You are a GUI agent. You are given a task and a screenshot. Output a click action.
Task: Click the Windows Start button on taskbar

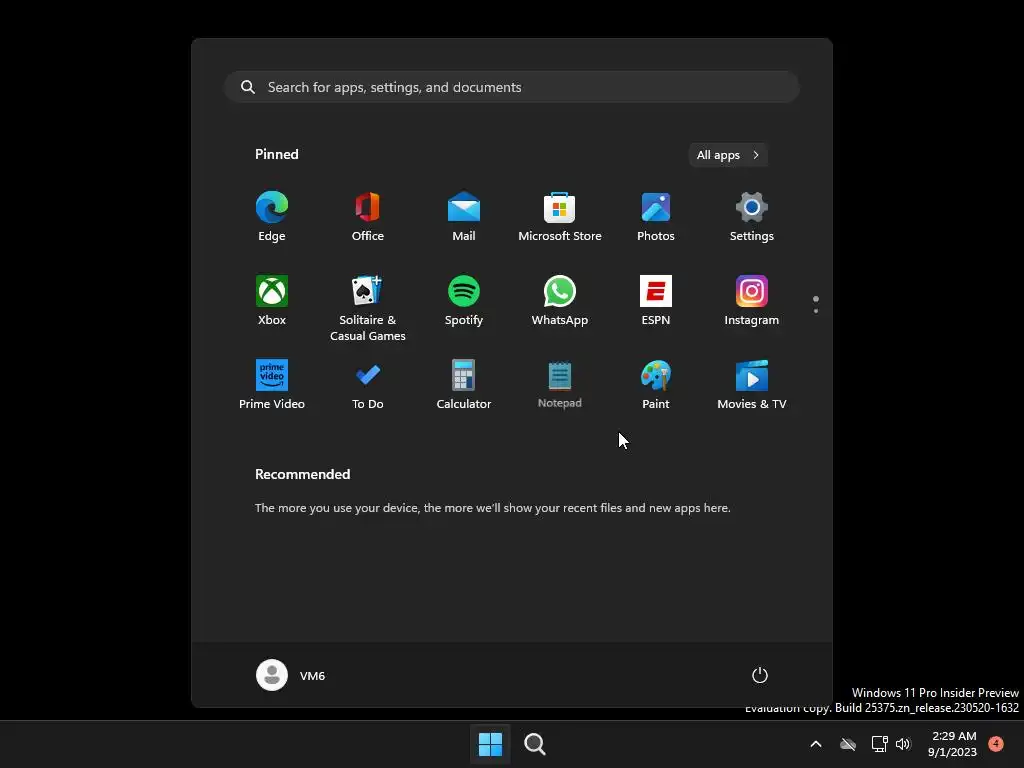(490, 744)
